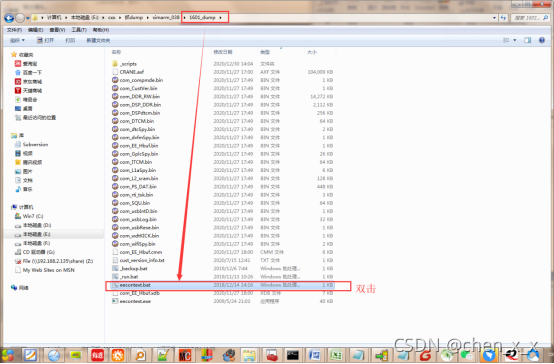The height and width of the screenshot is (364, 554).
Task: Select CD 驱动器 (G:) in sidebar
Action: point(39,252)
